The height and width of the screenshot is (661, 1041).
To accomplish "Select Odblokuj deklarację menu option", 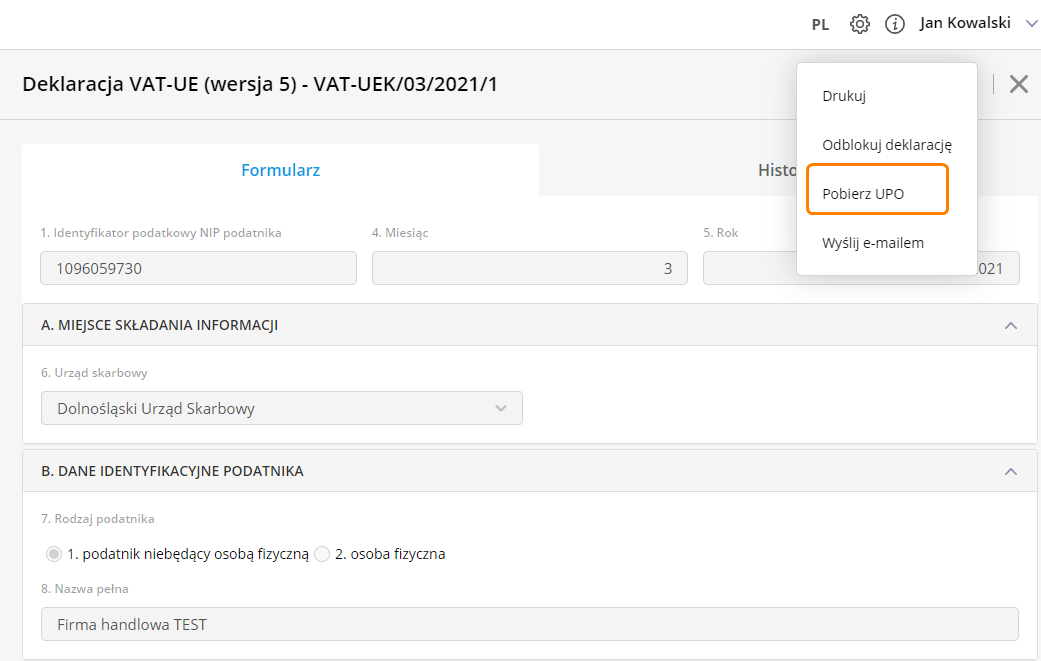I will (x=886, y=144).
